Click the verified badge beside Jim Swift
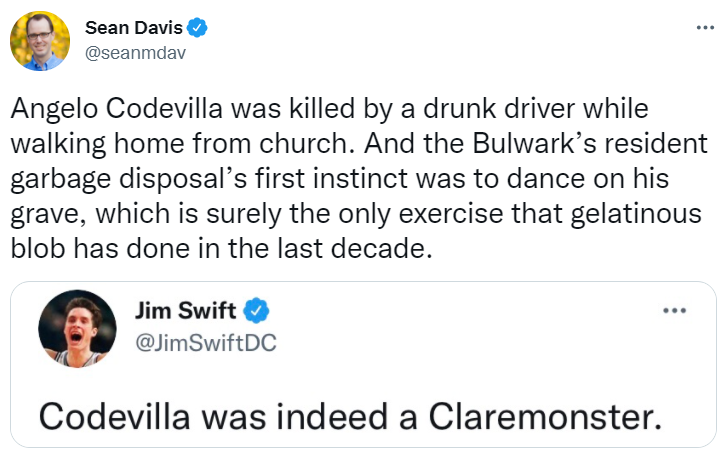The width and height of the screenshot is (722, 466). coord(256,310)
